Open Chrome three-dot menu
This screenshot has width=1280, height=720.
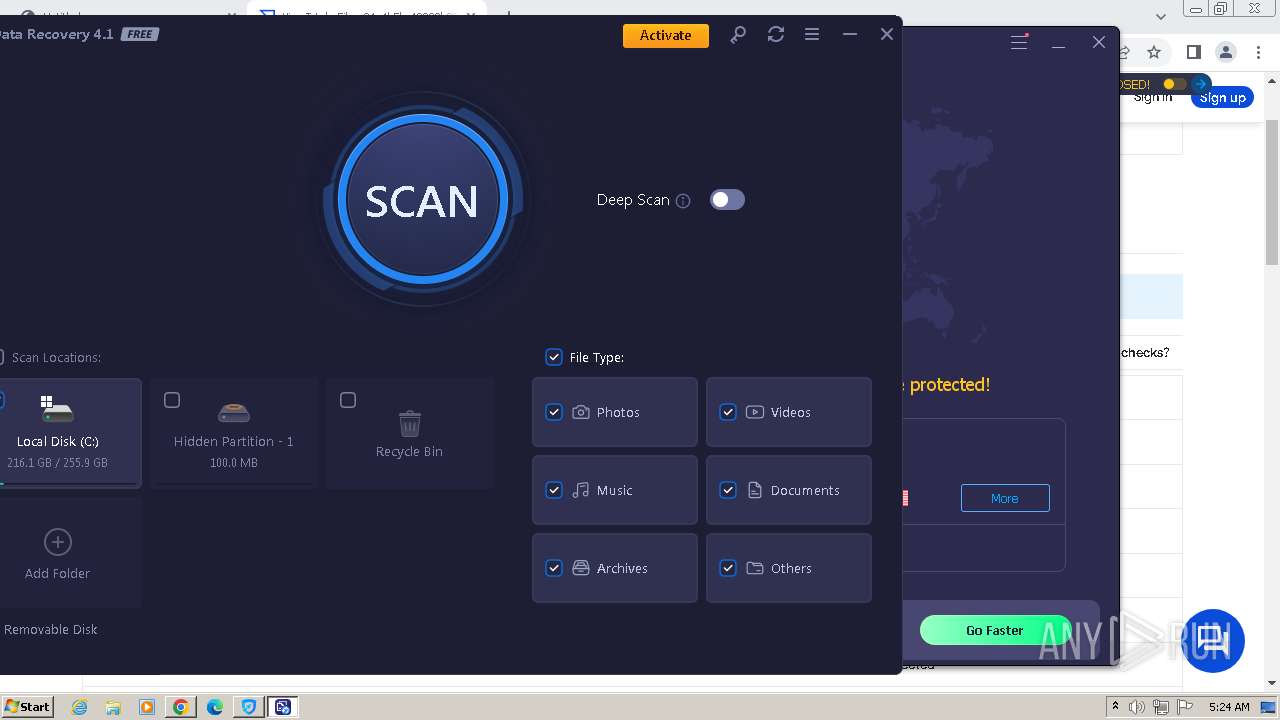click(1258, 52)
